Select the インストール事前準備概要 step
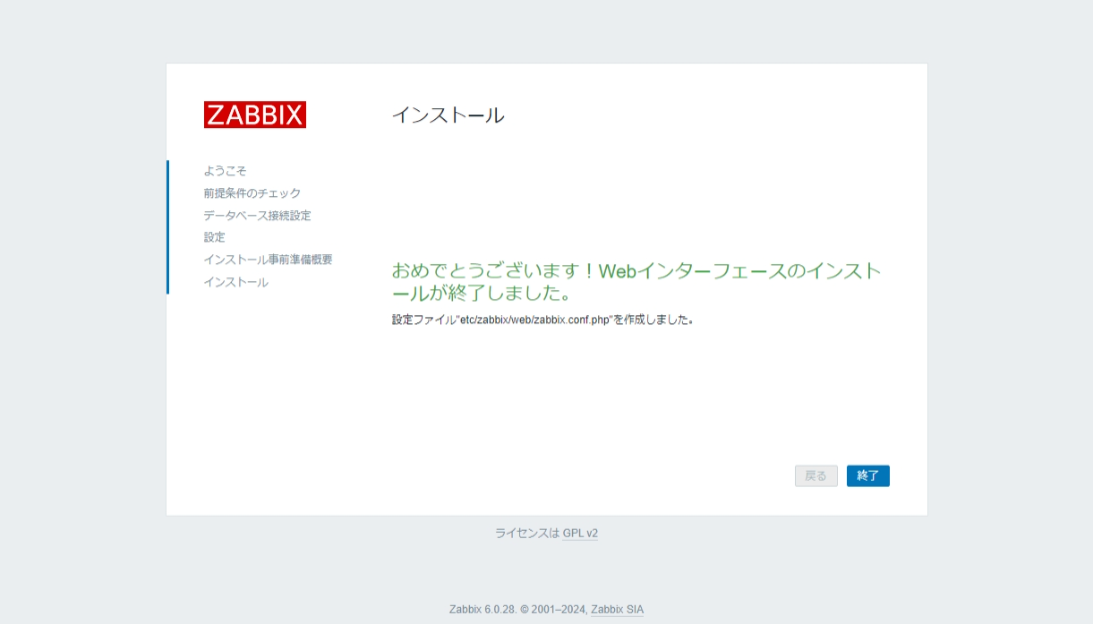The image size is (1093, 624). (268, 259)
